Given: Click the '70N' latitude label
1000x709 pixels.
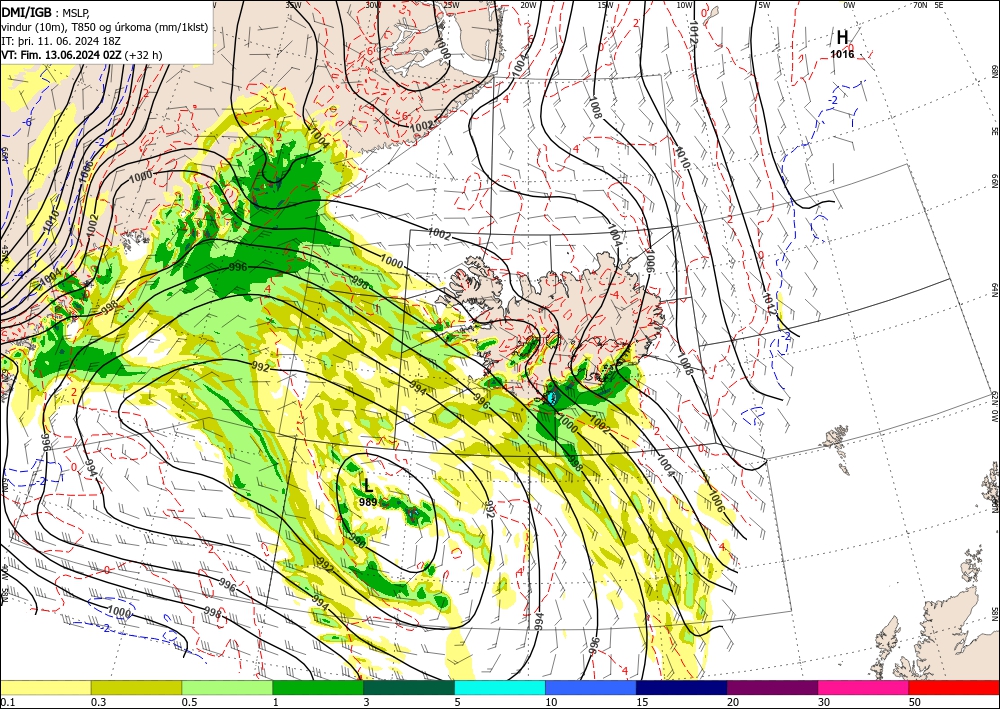Looking at the screenshot, I should click(920, 5).
